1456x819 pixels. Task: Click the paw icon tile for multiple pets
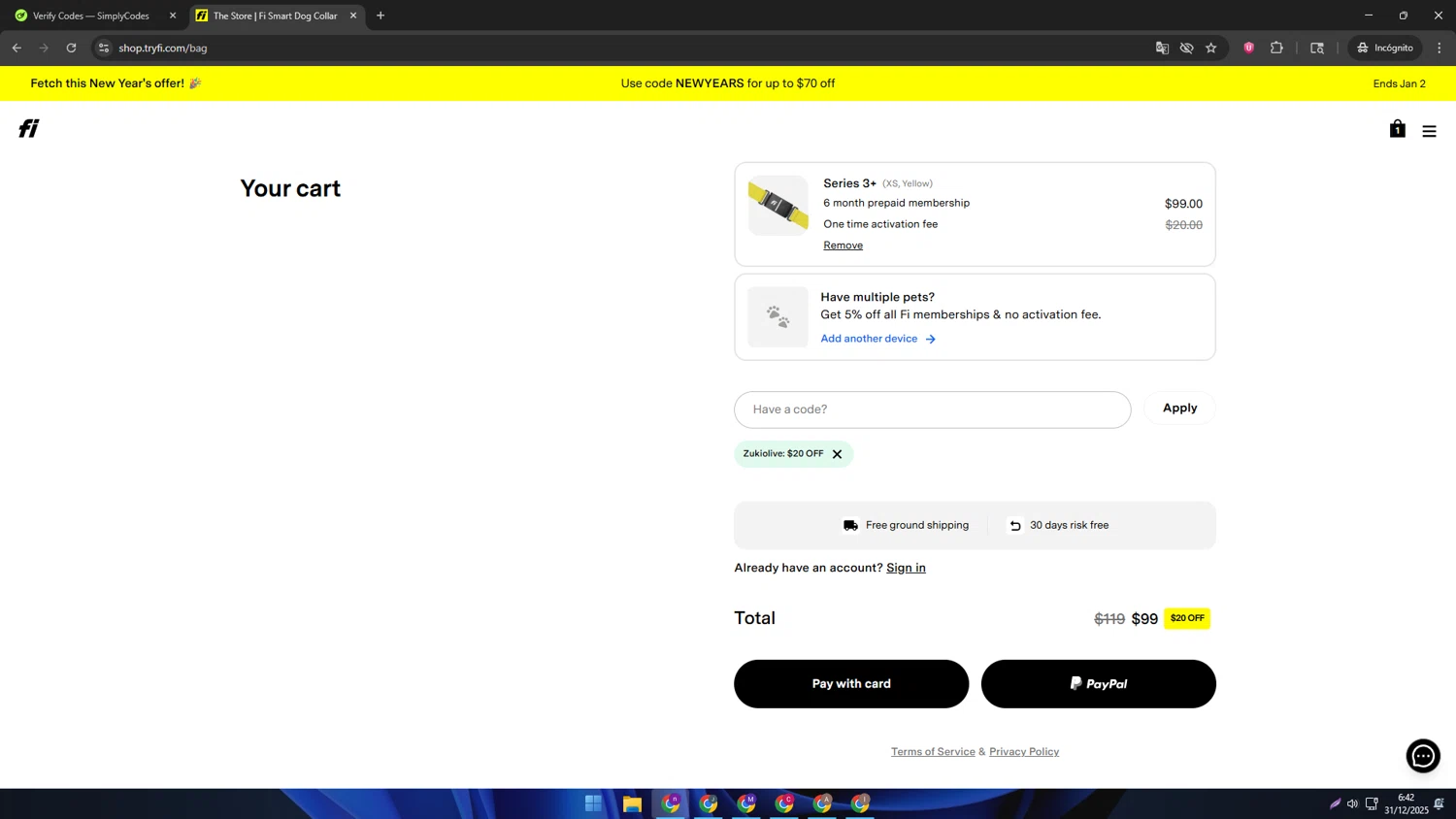pyautogui.click(x=778, y=316)
